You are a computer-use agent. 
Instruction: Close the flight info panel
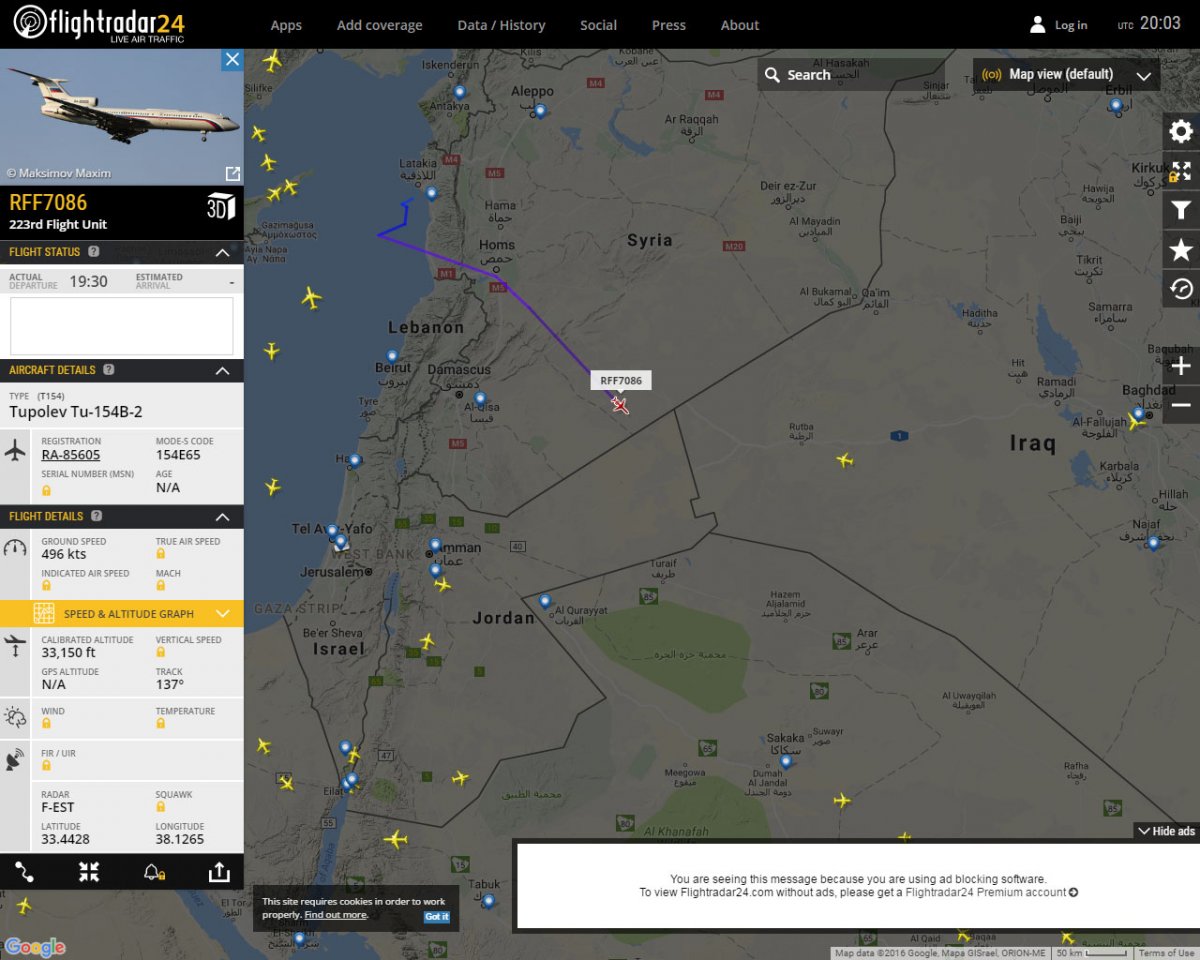232,60
